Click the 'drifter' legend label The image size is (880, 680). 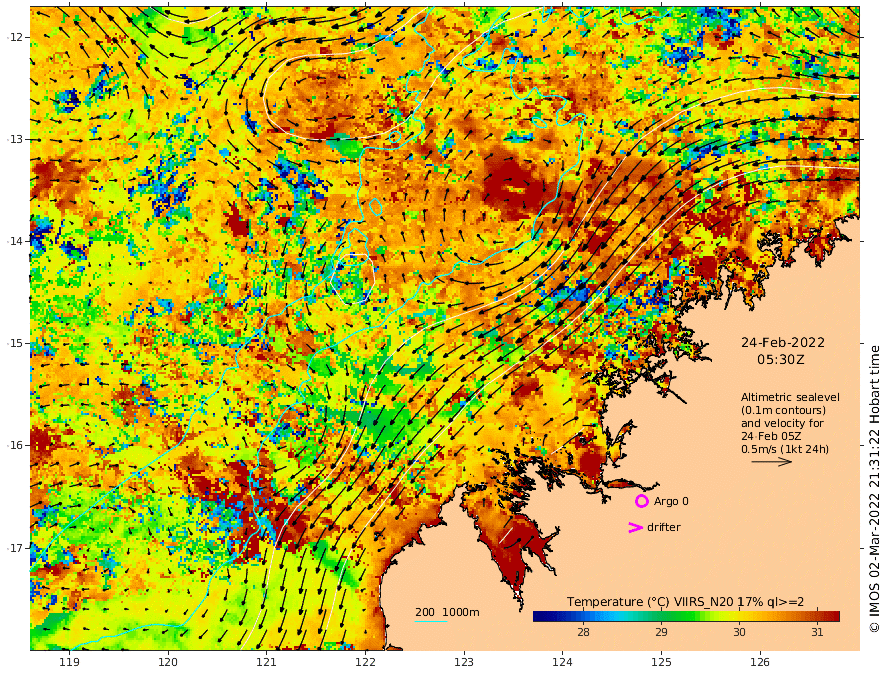tap(663, 527)
